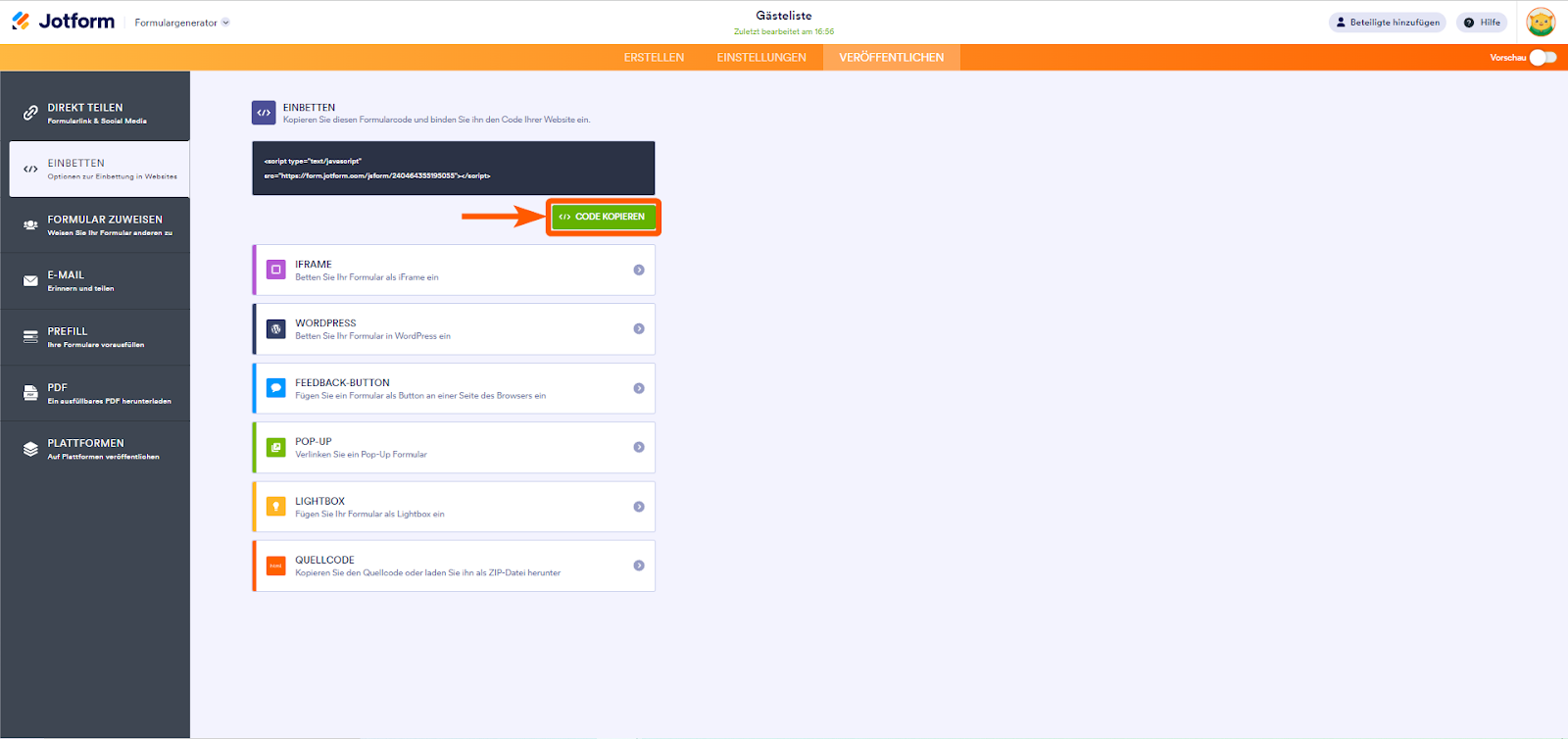Click the Einbetten description text
1568x739 pixels.
[x=437, y=120]
